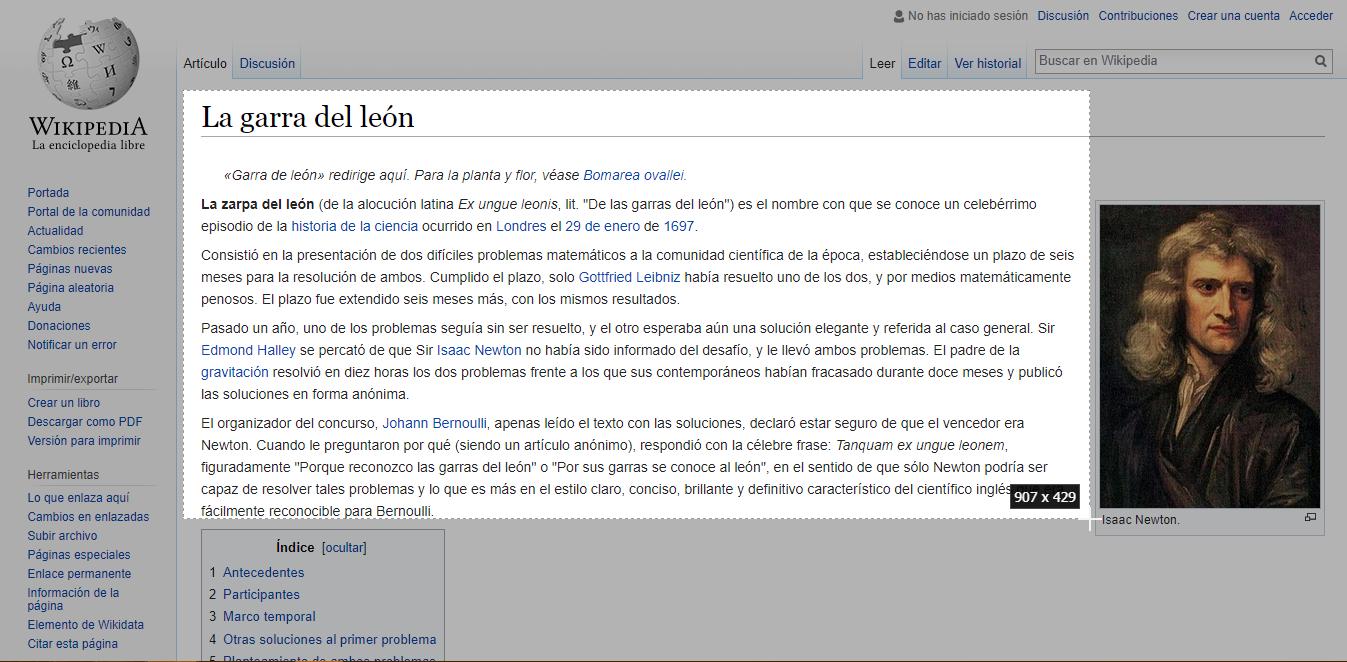This screenshot has height=662, width=1347.
Task: Click the 'Herramientas' sidebar heading
Action: (63, 475)
